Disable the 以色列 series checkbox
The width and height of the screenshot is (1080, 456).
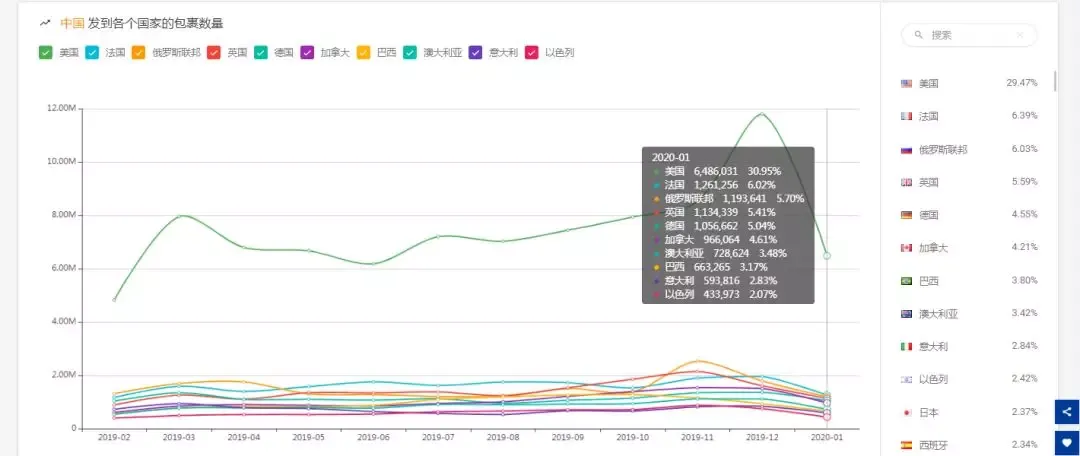tap(532, 52)
